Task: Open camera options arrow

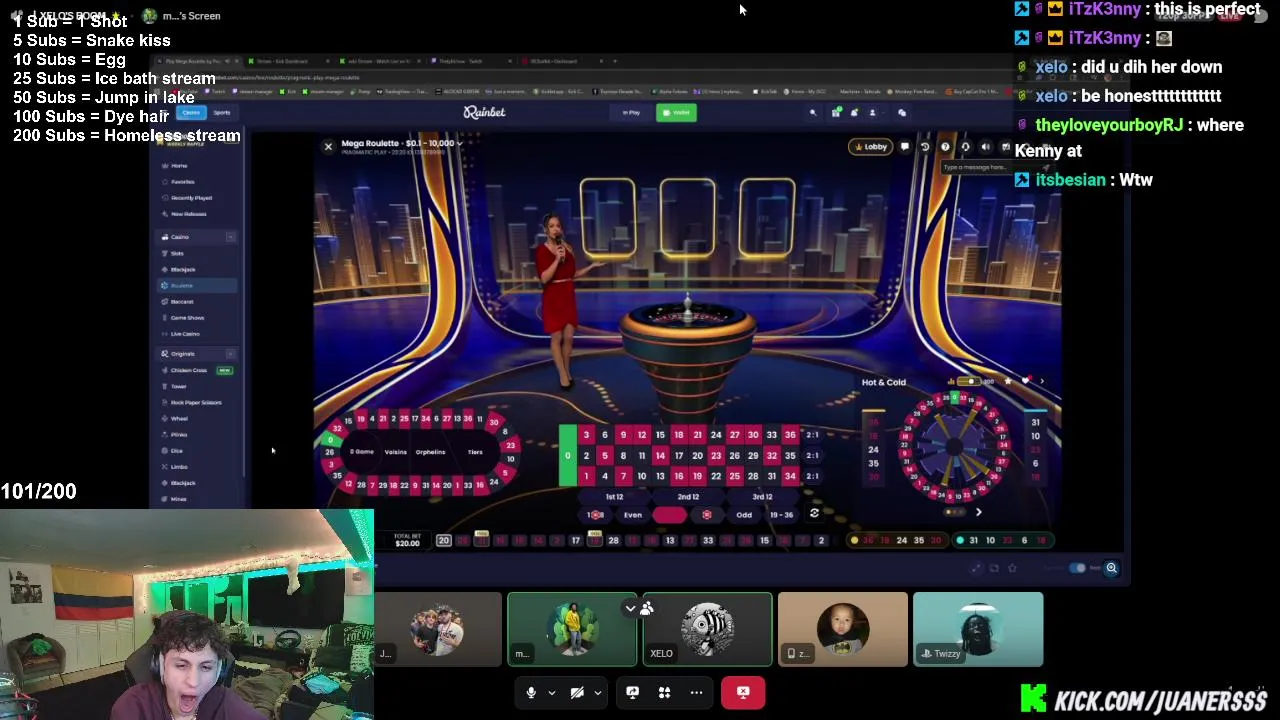Action: click(598, 693)
